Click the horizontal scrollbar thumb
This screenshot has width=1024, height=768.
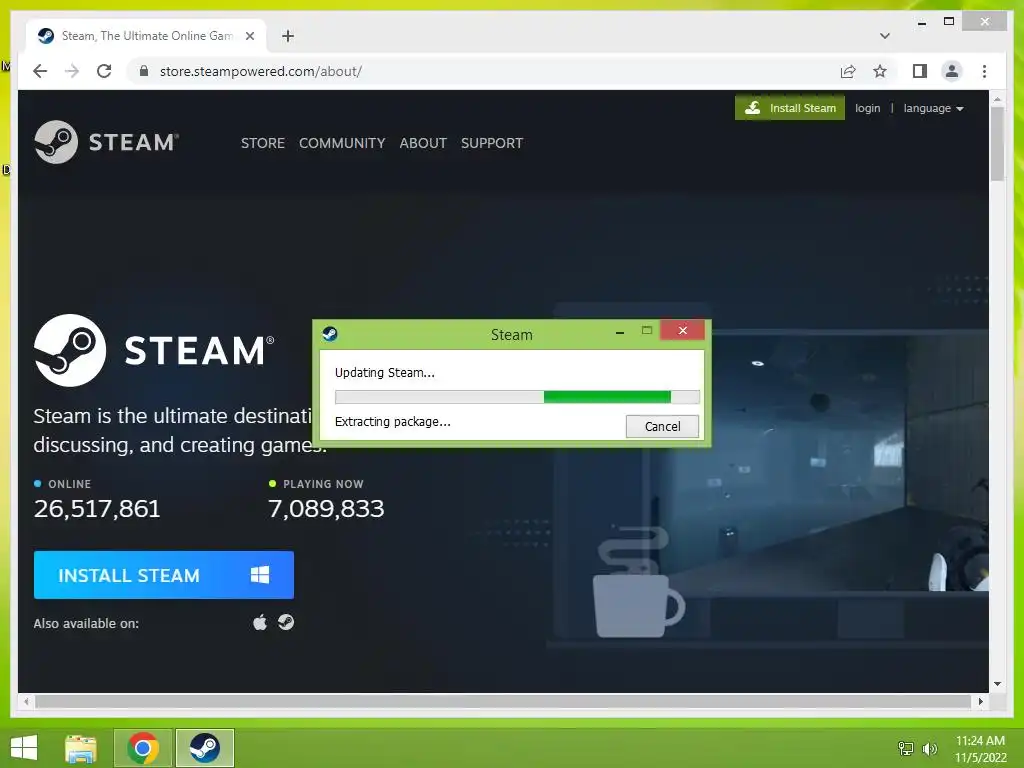503,701
